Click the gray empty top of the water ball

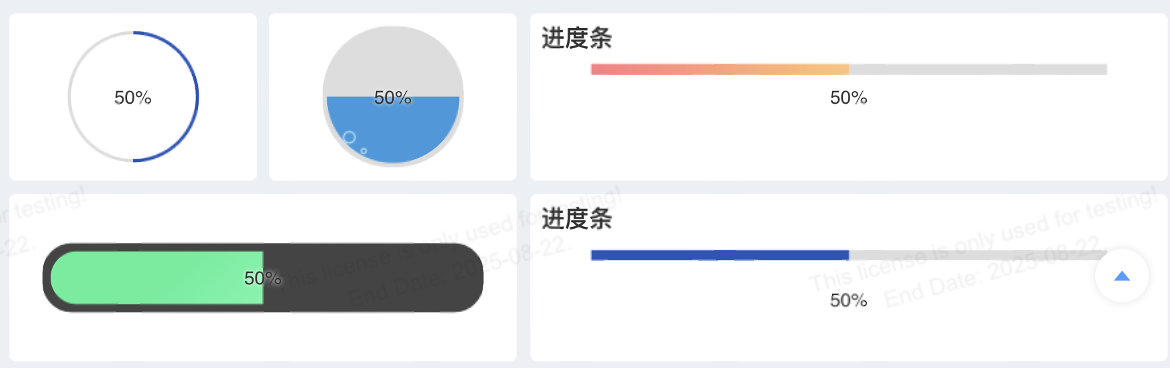[393, 60]
